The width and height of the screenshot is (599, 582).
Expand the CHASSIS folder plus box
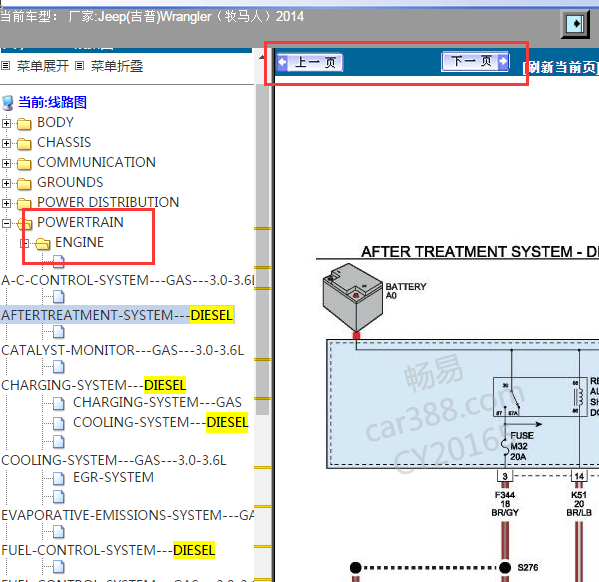tap(6, 143)
